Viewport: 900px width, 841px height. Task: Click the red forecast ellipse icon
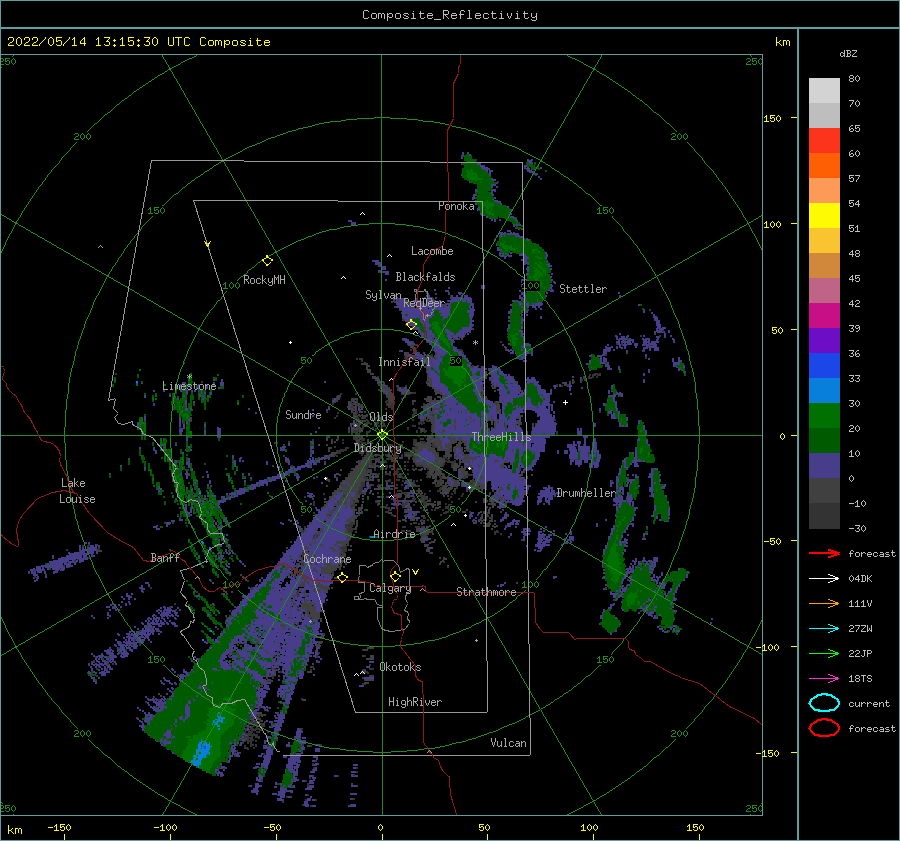click(824, 728)
